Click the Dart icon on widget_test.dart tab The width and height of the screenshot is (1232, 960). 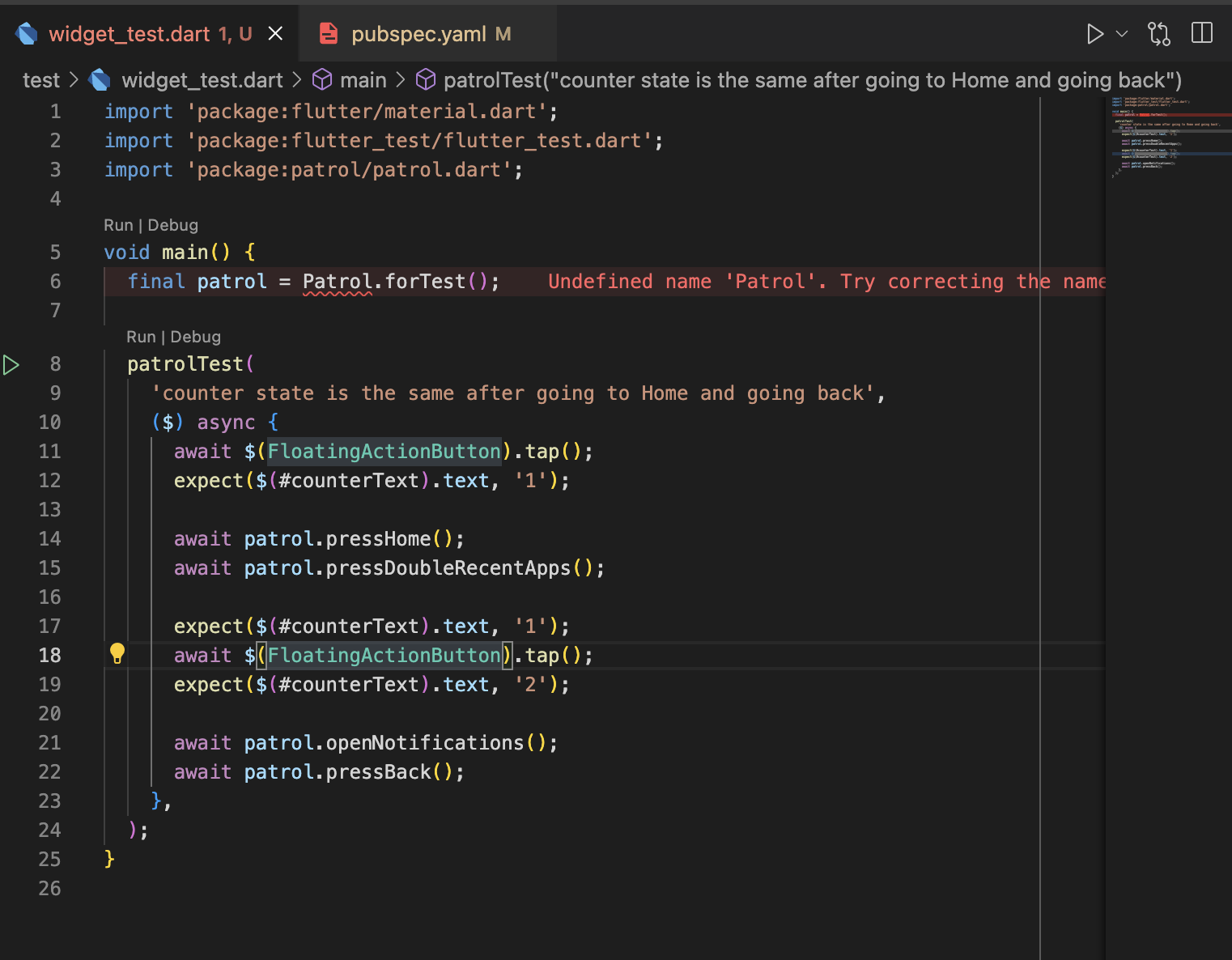(27, 34)
